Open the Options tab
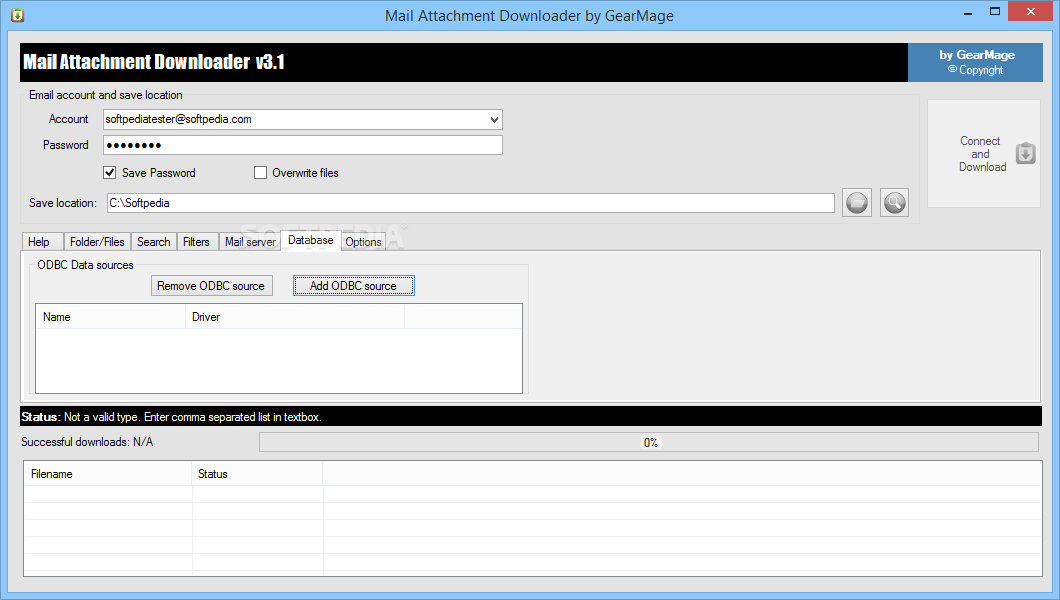This screenshot has width=1060, height=600. click(x=364, y=242)
